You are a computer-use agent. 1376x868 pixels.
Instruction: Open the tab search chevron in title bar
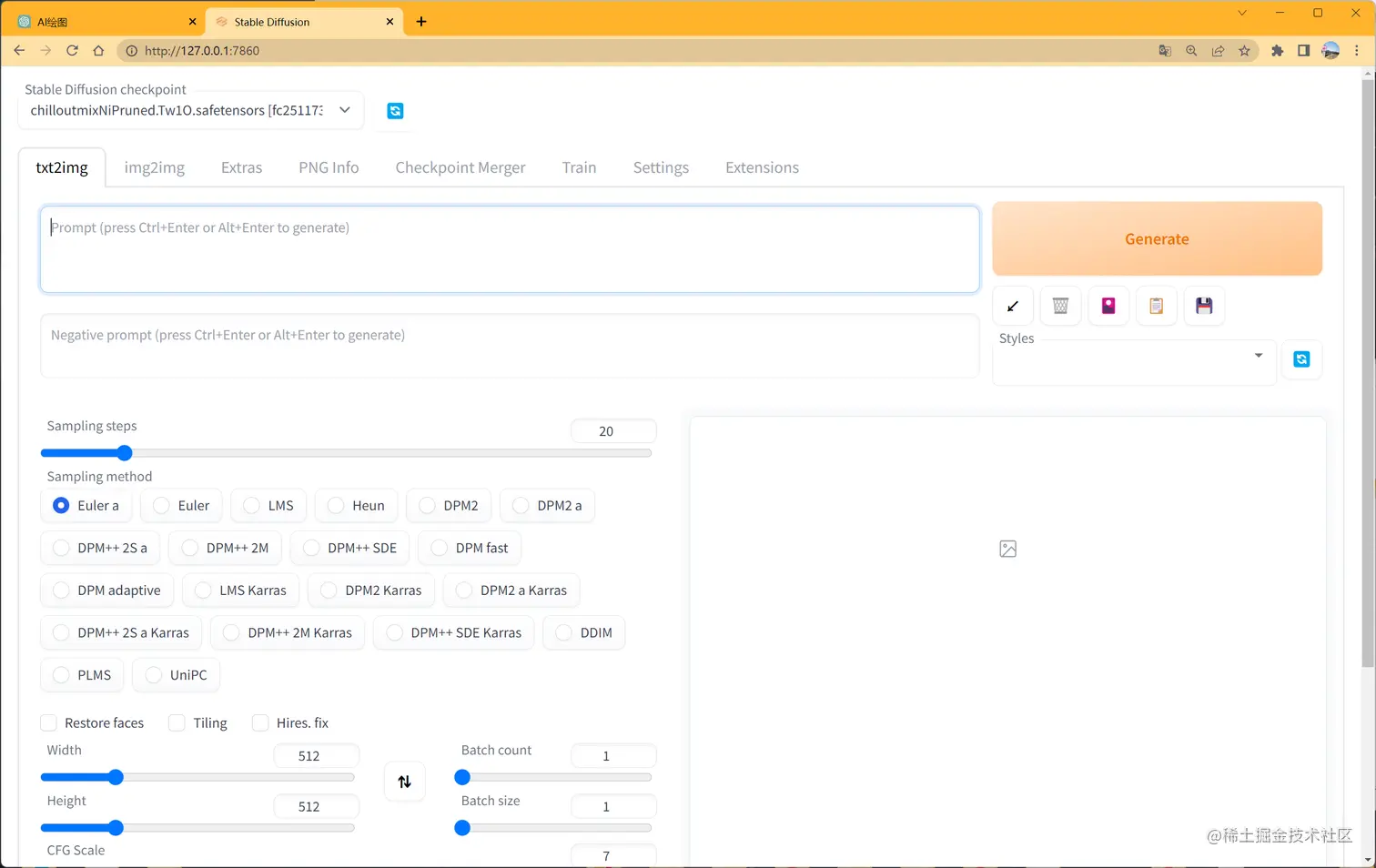1242,13
